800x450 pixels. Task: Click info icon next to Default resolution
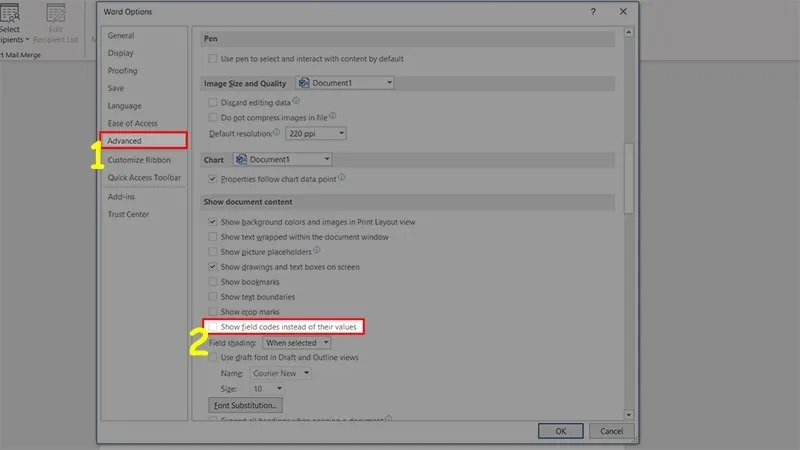pos(276,132)
